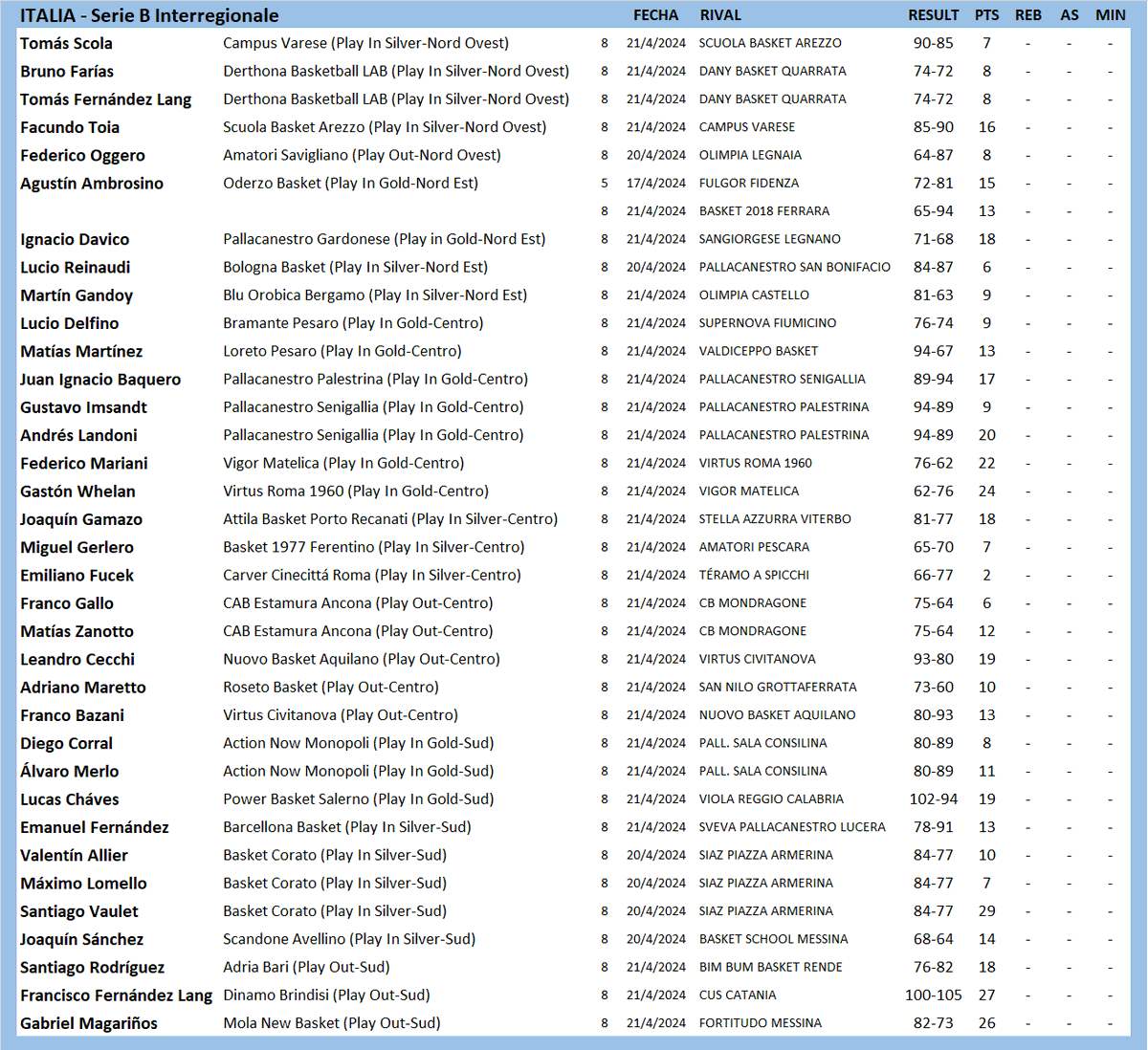Click player name Miguel Gerlero
Viewport: 1148px width, 1050px height.
click(77, 548)
